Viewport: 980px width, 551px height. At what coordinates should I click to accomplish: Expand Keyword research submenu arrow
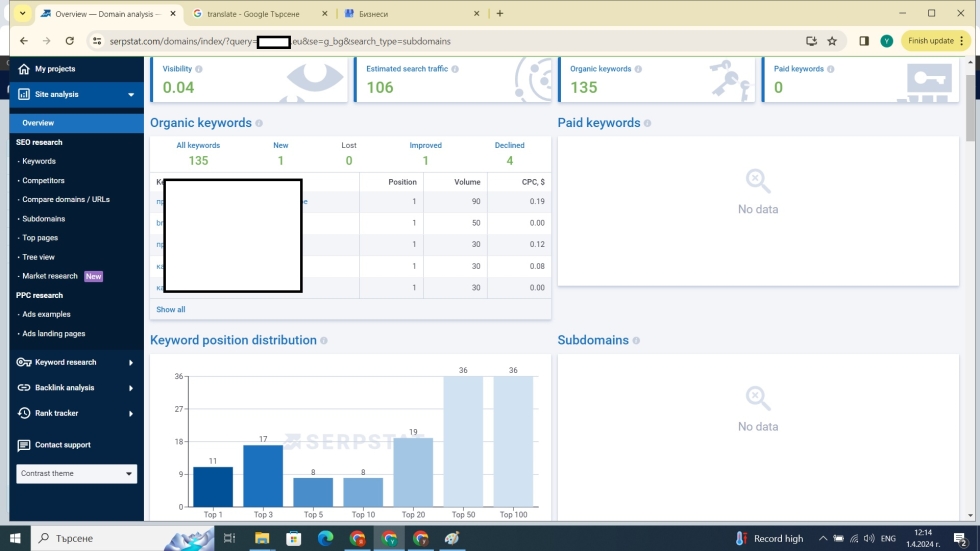tap(131, 362)
